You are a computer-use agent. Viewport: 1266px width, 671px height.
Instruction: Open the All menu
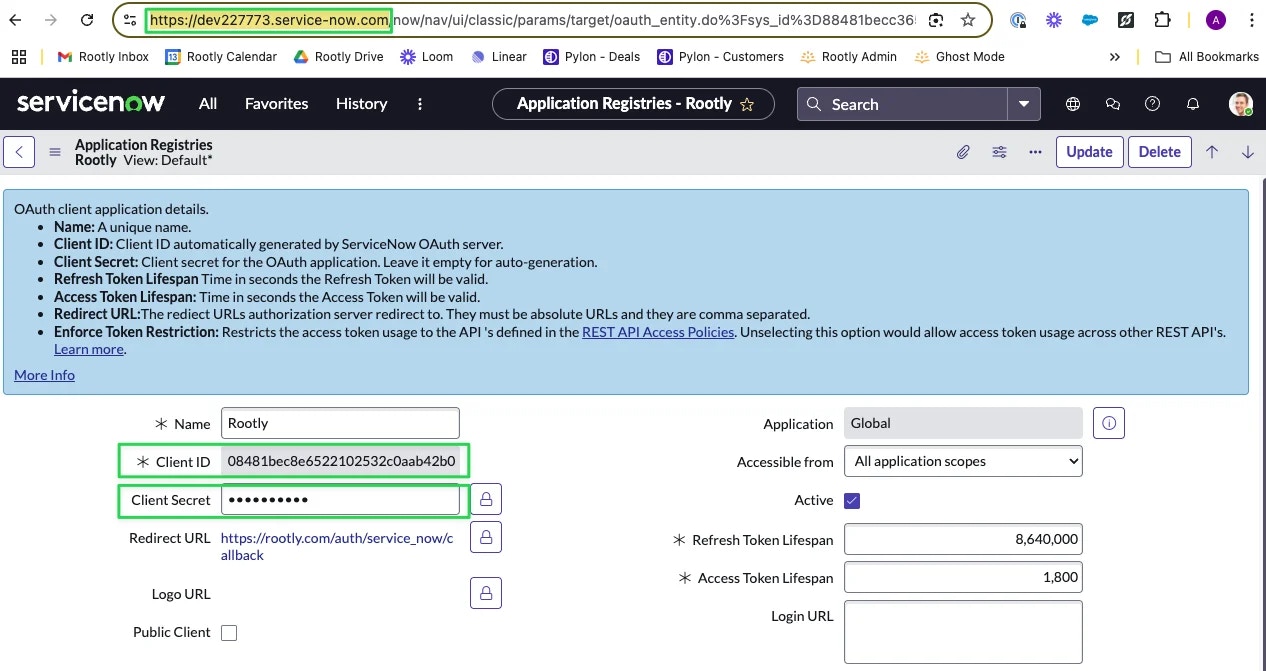[x=208, y=103]
